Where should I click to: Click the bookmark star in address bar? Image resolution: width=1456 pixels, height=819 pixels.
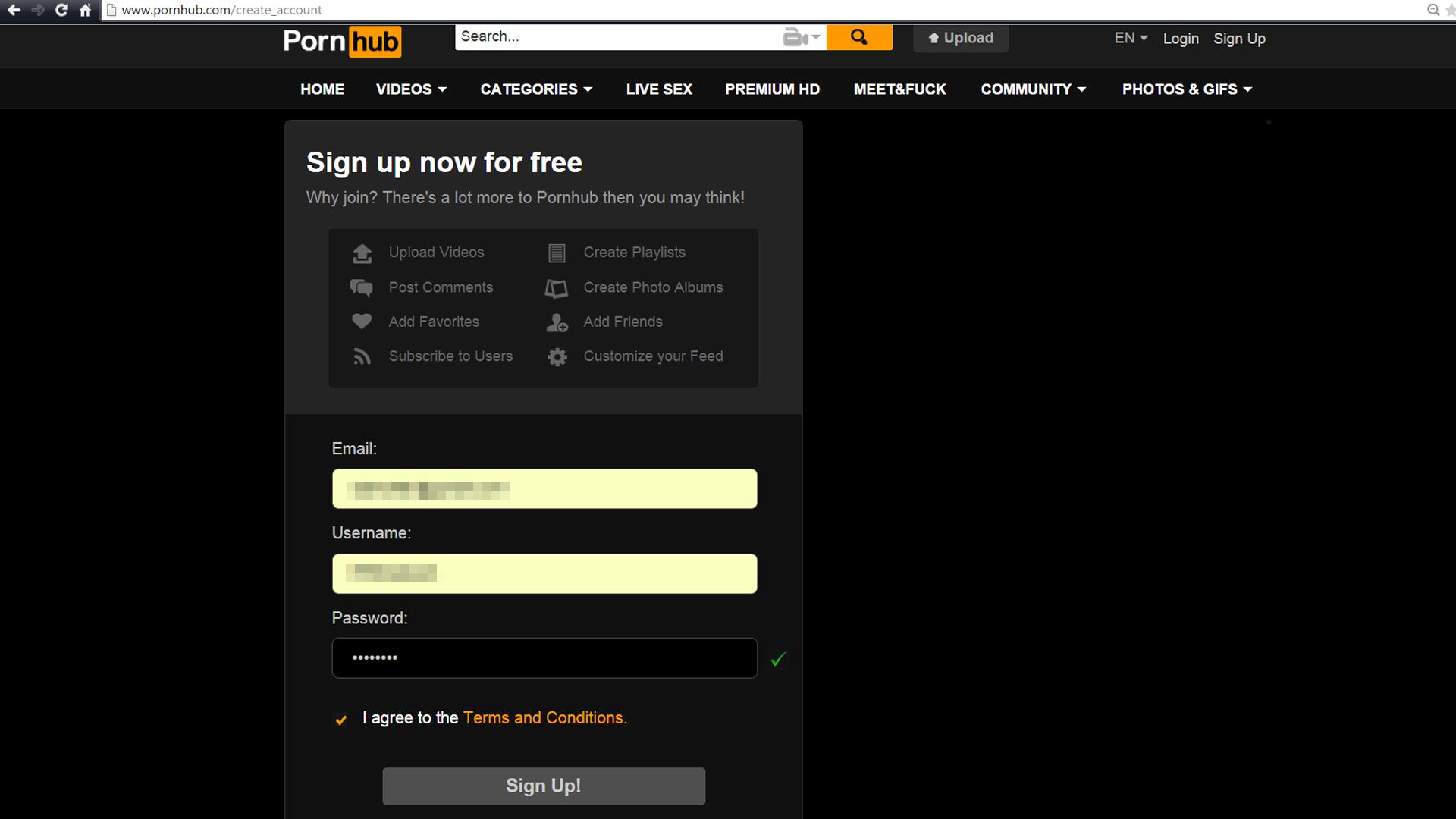[1450, 10]
